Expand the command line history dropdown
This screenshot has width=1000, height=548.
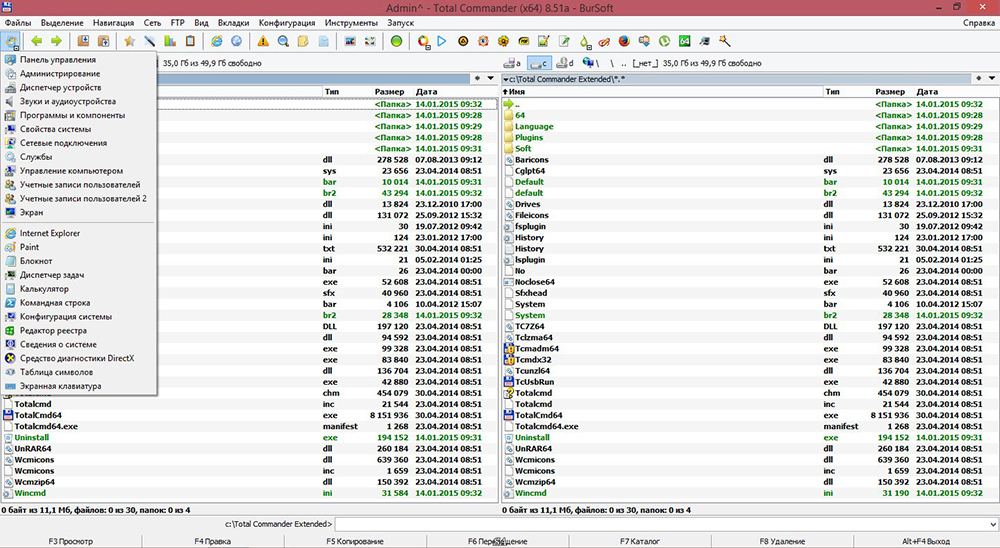994,524
